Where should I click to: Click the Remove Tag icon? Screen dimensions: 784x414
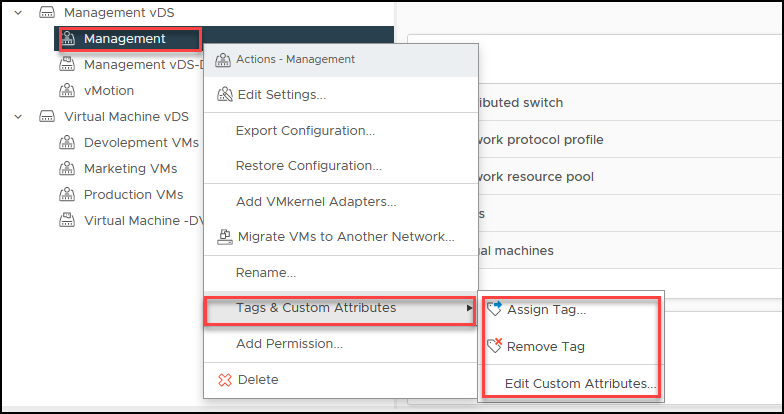click(494, 346)
